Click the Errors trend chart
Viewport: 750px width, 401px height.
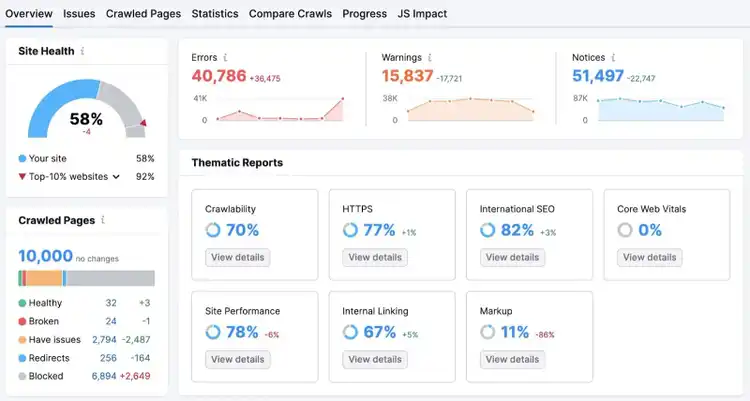tap(280, 109)
